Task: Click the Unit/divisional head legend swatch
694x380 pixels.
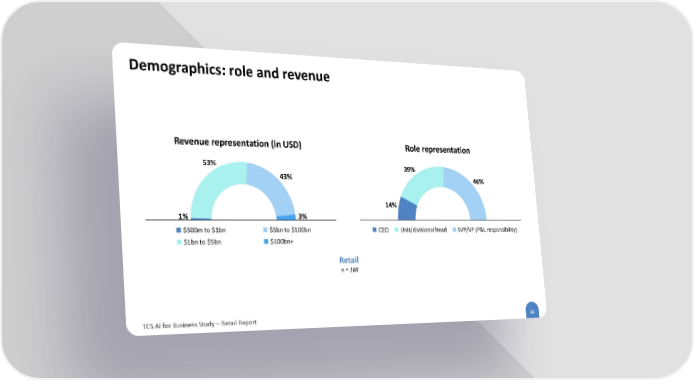Action: (x=397, y=230)
